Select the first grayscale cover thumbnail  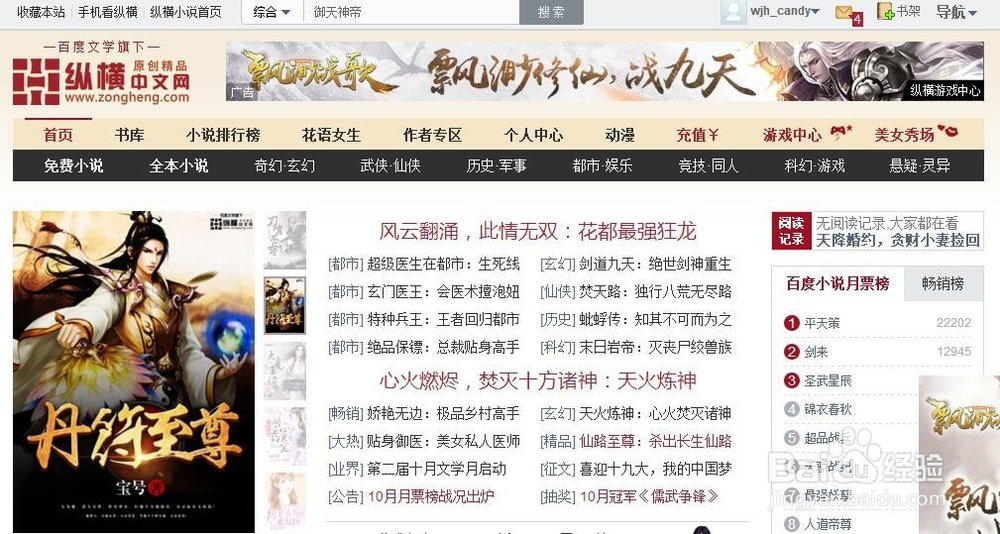pyautogui.click(x=285, y=241)
